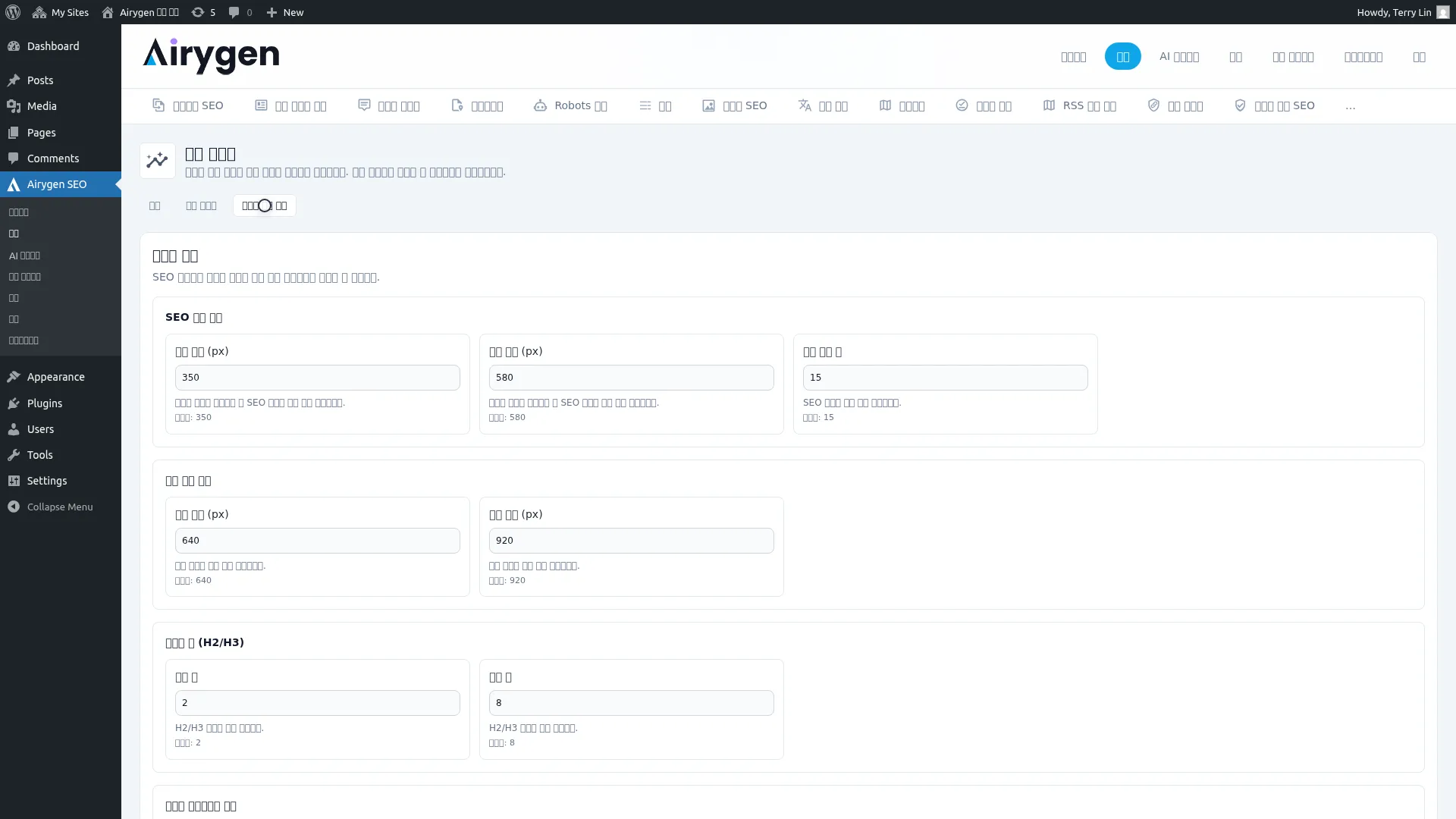The image size is (1456, 819).
Task: Open Posts in the sidebar
Action: tap(61, 80)
